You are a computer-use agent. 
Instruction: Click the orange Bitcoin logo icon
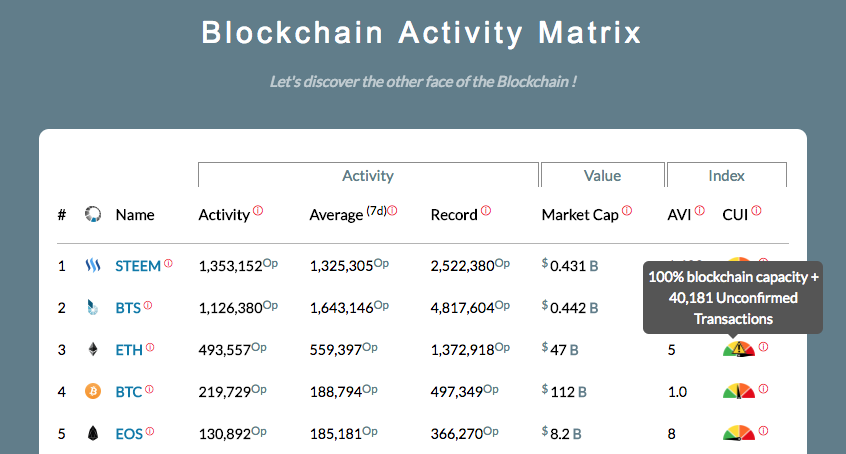click(93, 391)
